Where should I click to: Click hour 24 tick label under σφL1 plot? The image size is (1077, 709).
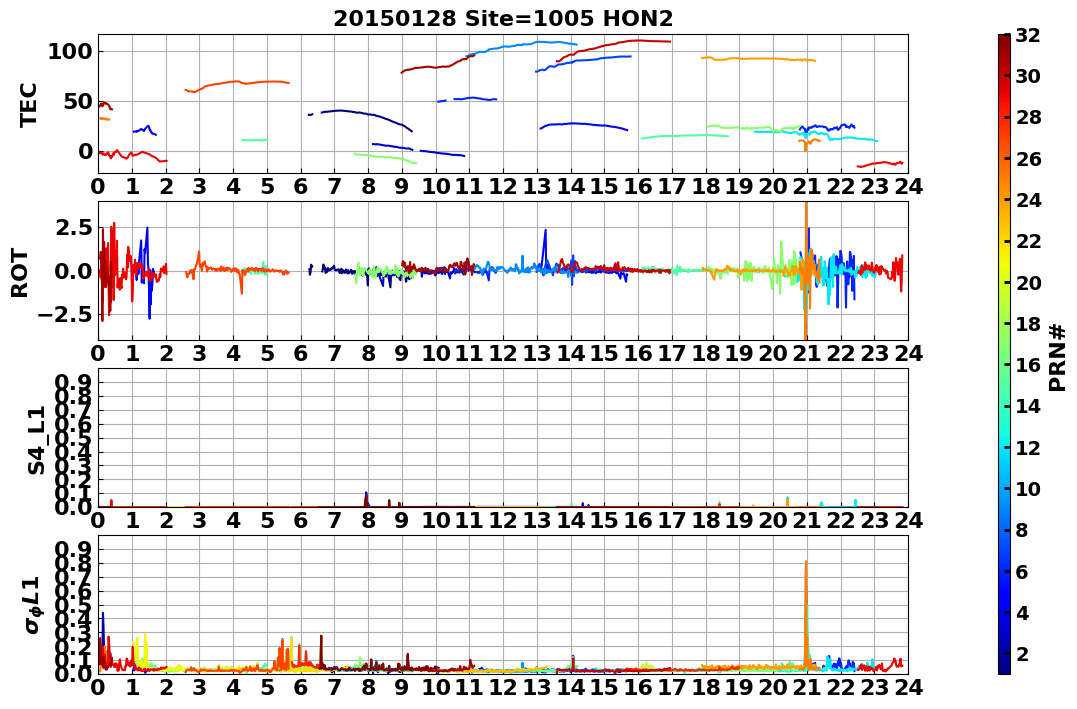click(x=907, y=687)
